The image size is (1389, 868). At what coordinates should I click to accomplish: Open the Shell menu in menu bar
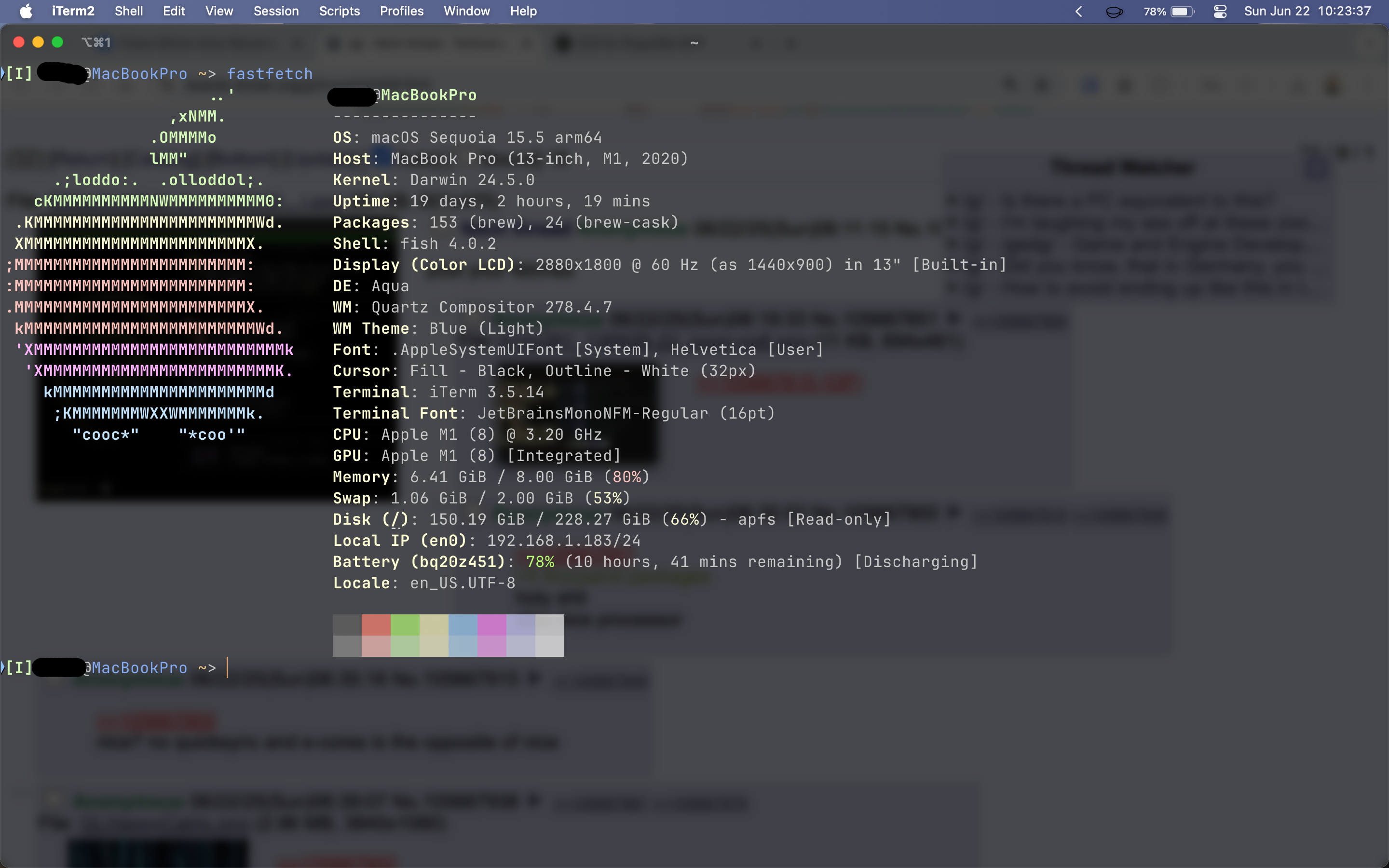pos(129,12)
